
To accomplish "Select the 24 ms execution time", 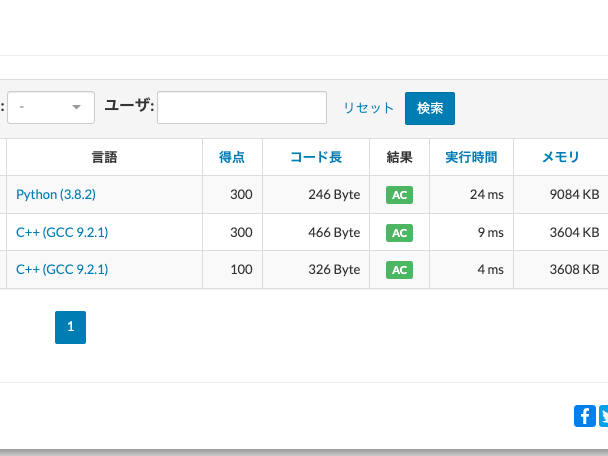I will coord(487,194).
